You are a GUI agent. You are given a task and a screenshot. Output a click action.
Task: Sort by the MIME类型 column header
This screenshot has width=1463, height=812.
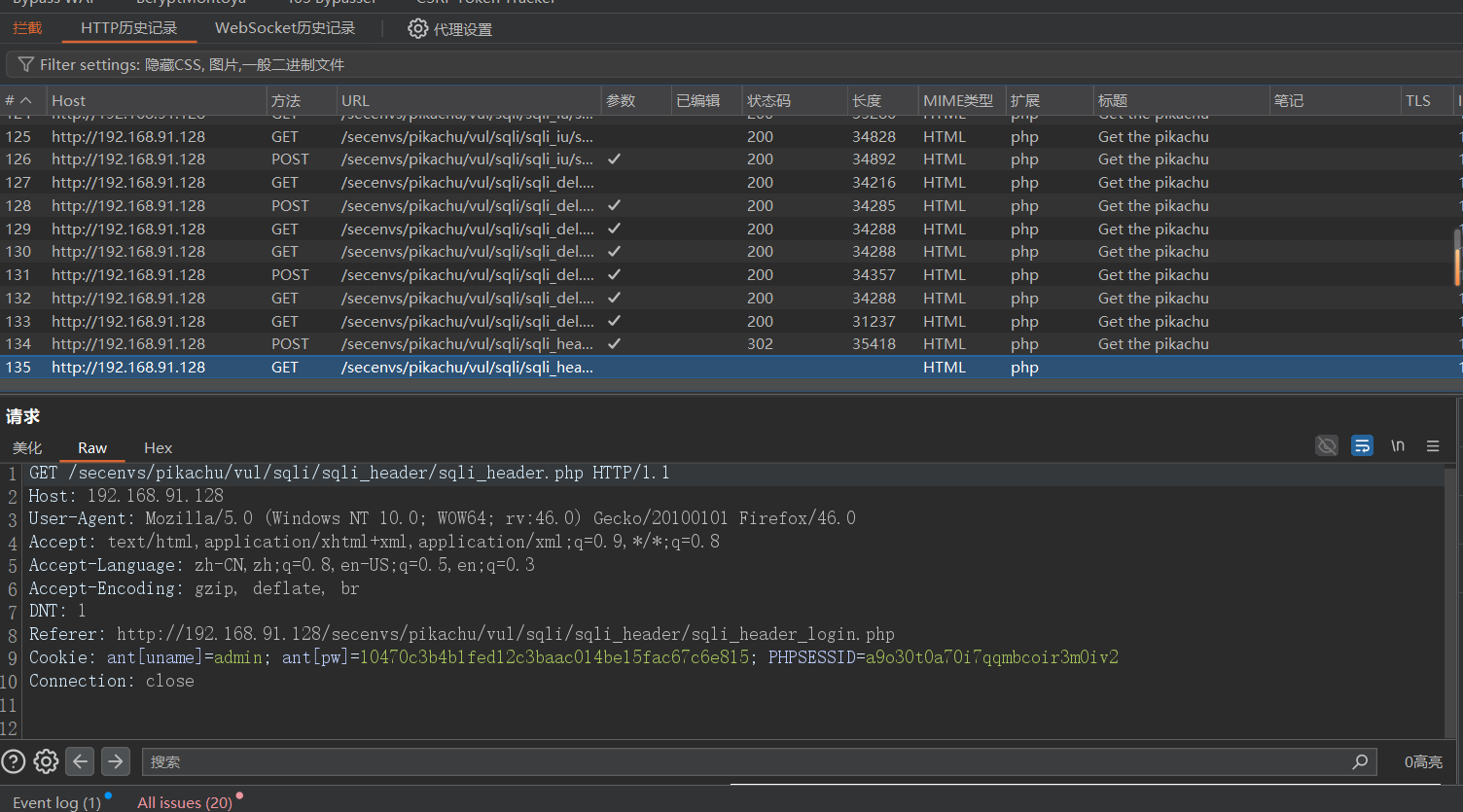coord(962,100)
